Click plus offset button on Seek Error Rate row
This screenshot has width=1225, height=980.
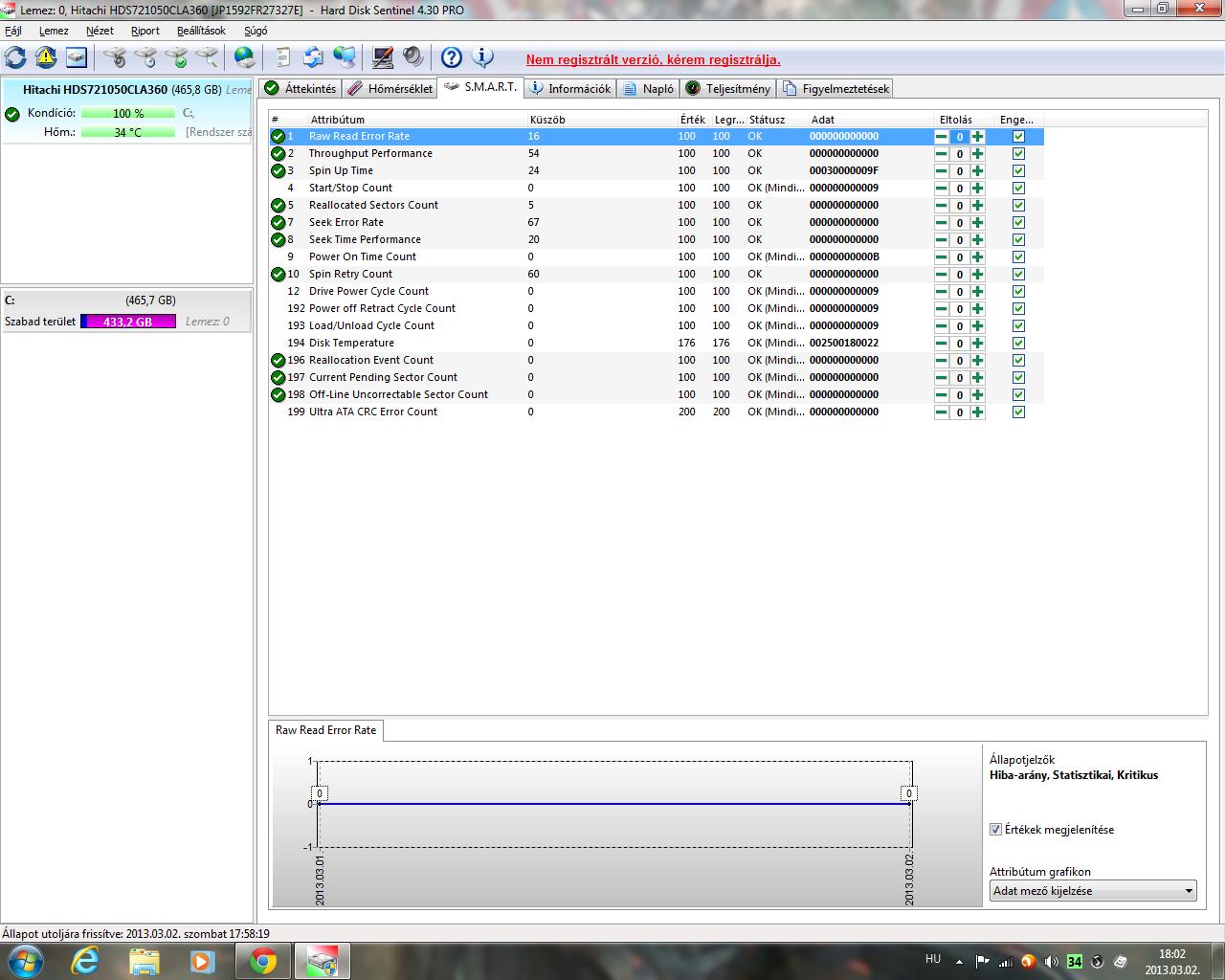point(977,223)
